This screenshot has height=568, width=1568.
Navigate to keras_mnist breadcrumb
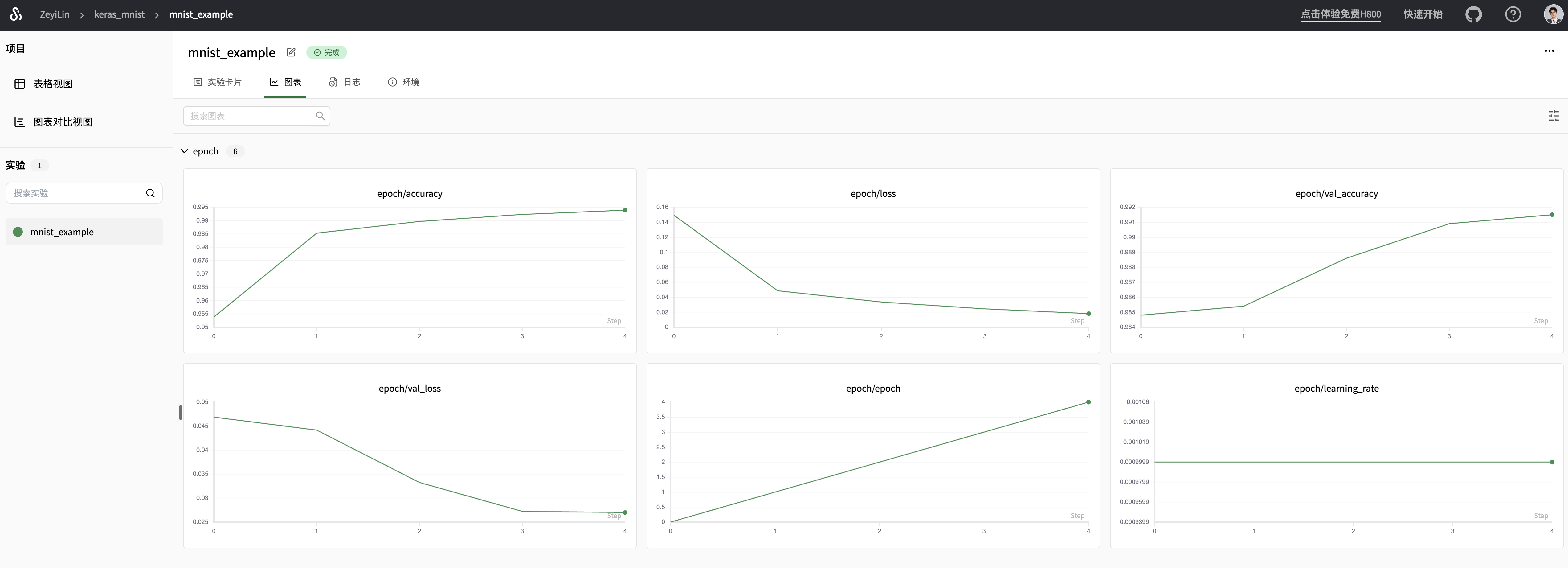point(119,14)
